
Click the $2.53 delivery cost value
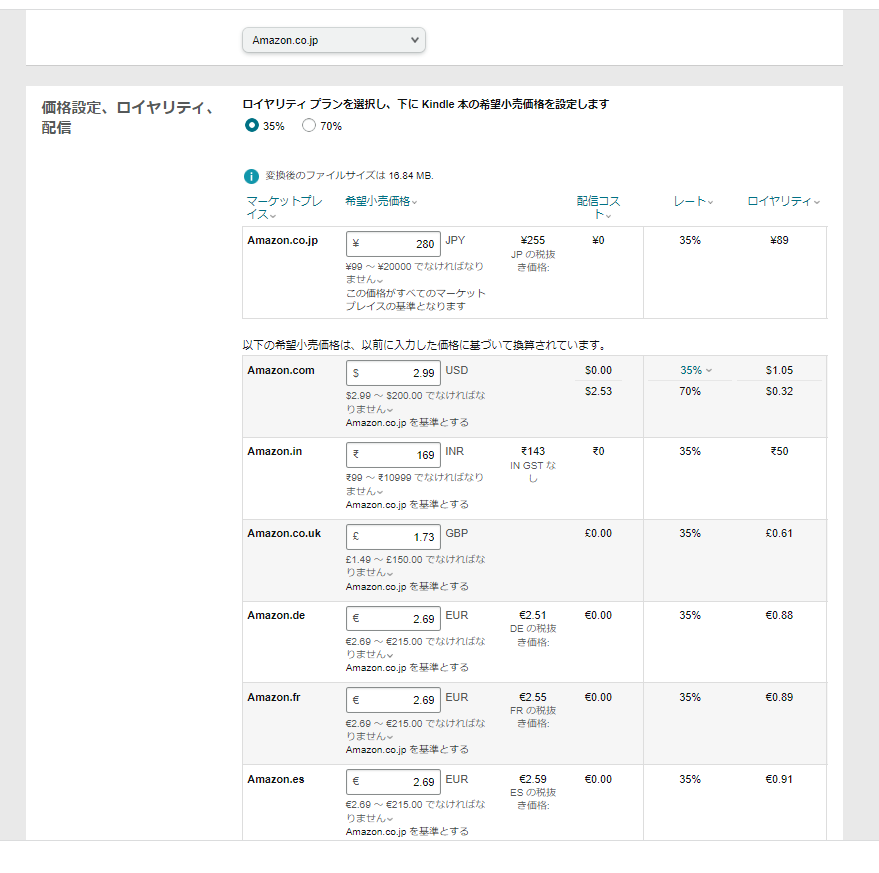point(598,391)
